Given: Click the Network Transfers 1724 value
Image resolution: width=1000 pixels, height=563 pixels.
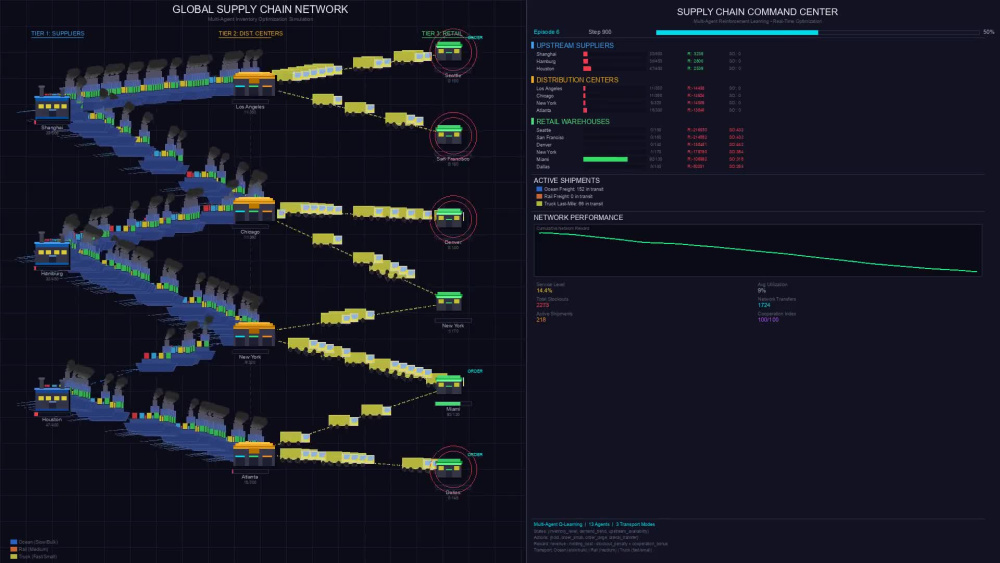Looking at the screenshot, I should tap(764, 305).
